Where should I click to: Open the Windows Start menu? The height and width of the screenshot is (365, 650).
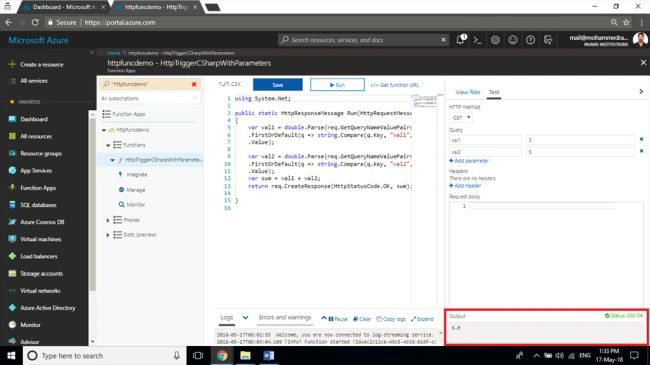click(11, 356)
